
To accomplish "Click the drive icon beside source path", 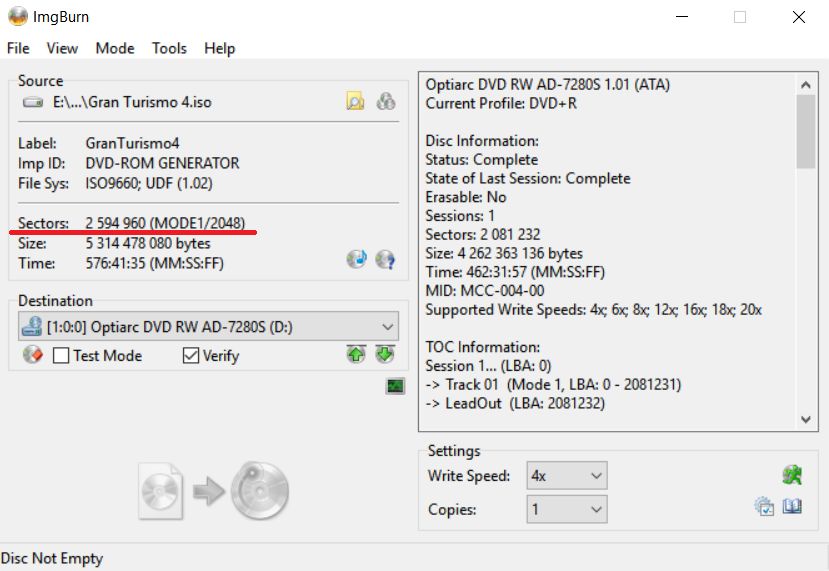I will 33,102.
